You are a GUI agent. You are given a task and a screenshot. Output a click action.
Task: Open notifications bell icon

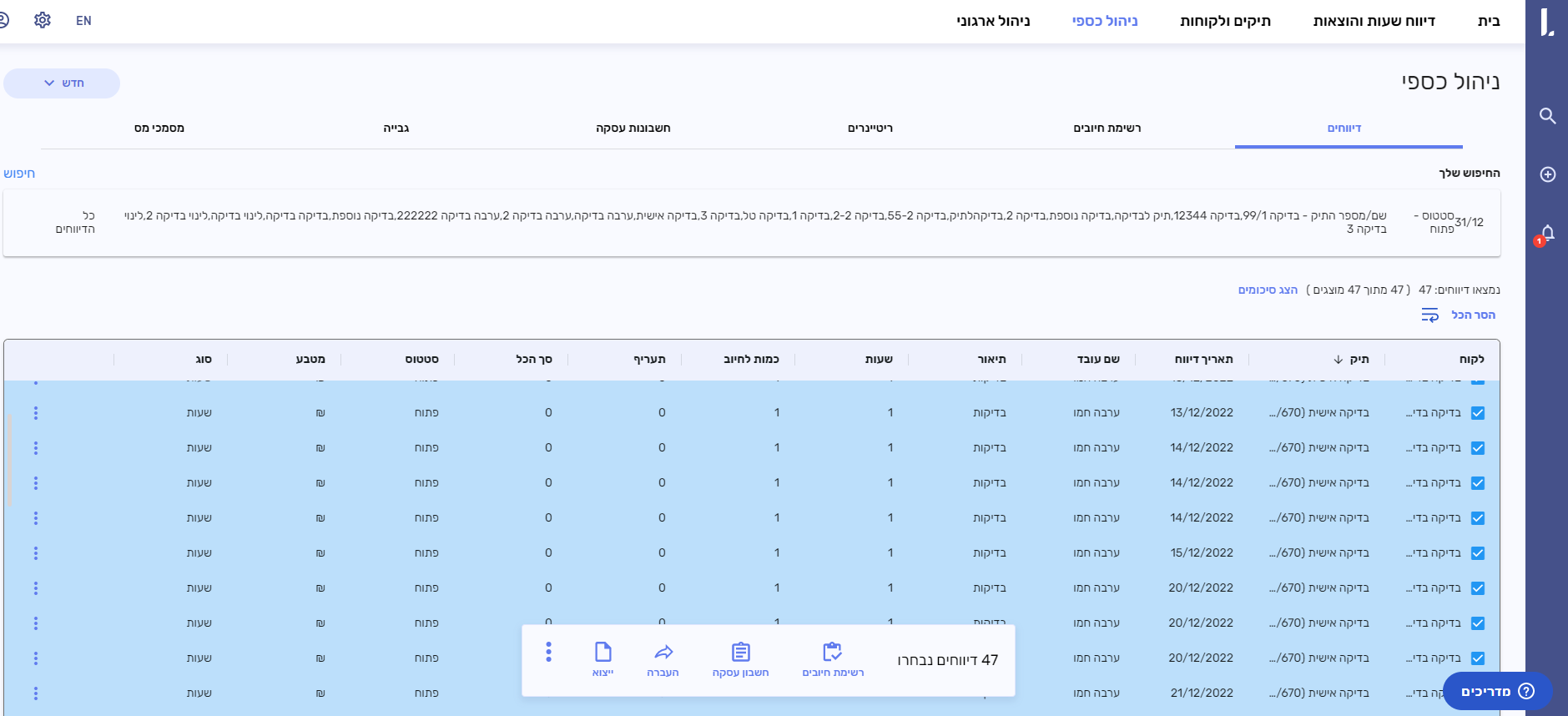(x=1547, y=234)
